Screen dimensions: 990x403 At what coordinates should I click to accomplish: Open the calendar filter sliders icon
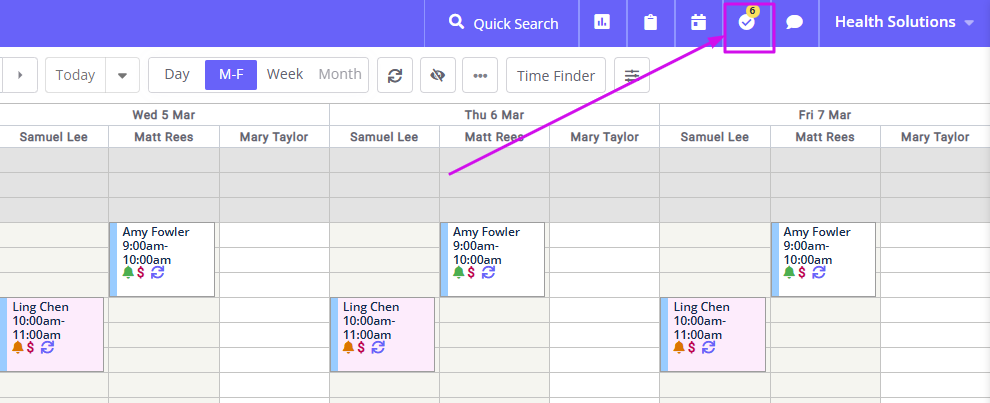[x=632, y=75]
